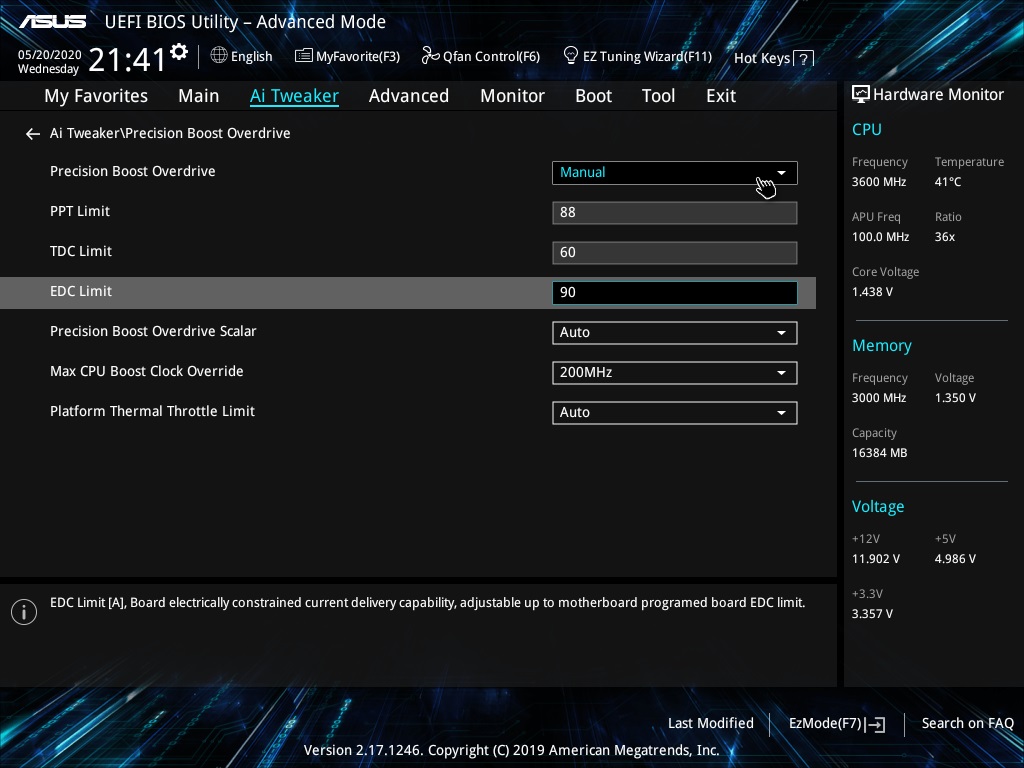Click English language button
The image size is (1024, 768).
pos(251,57)
